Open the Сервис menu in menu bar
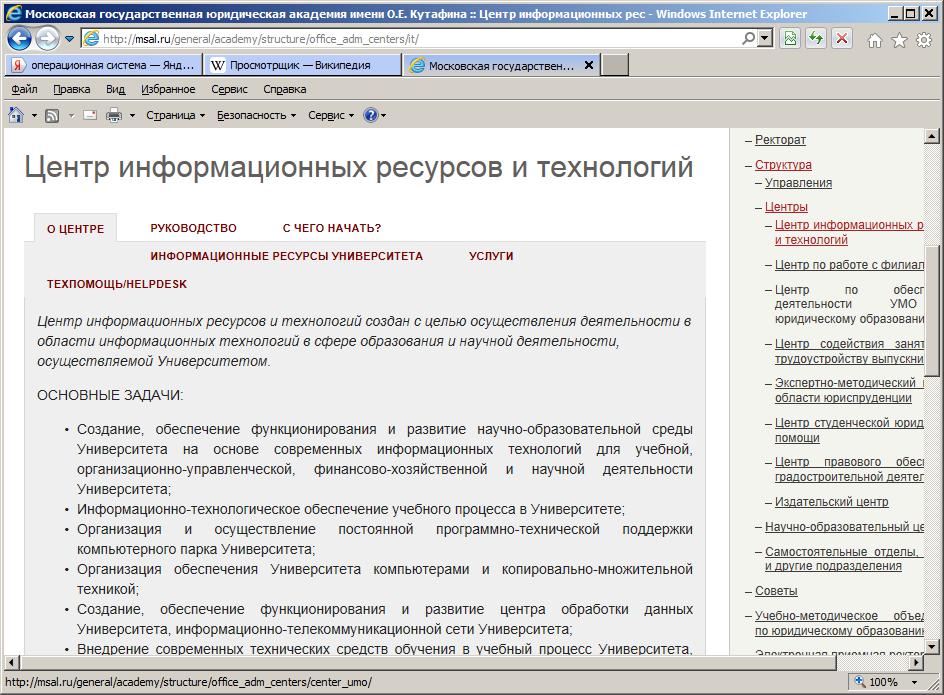Screen dimensions: 944x695 pyautogui.click(x=229, y=89)
